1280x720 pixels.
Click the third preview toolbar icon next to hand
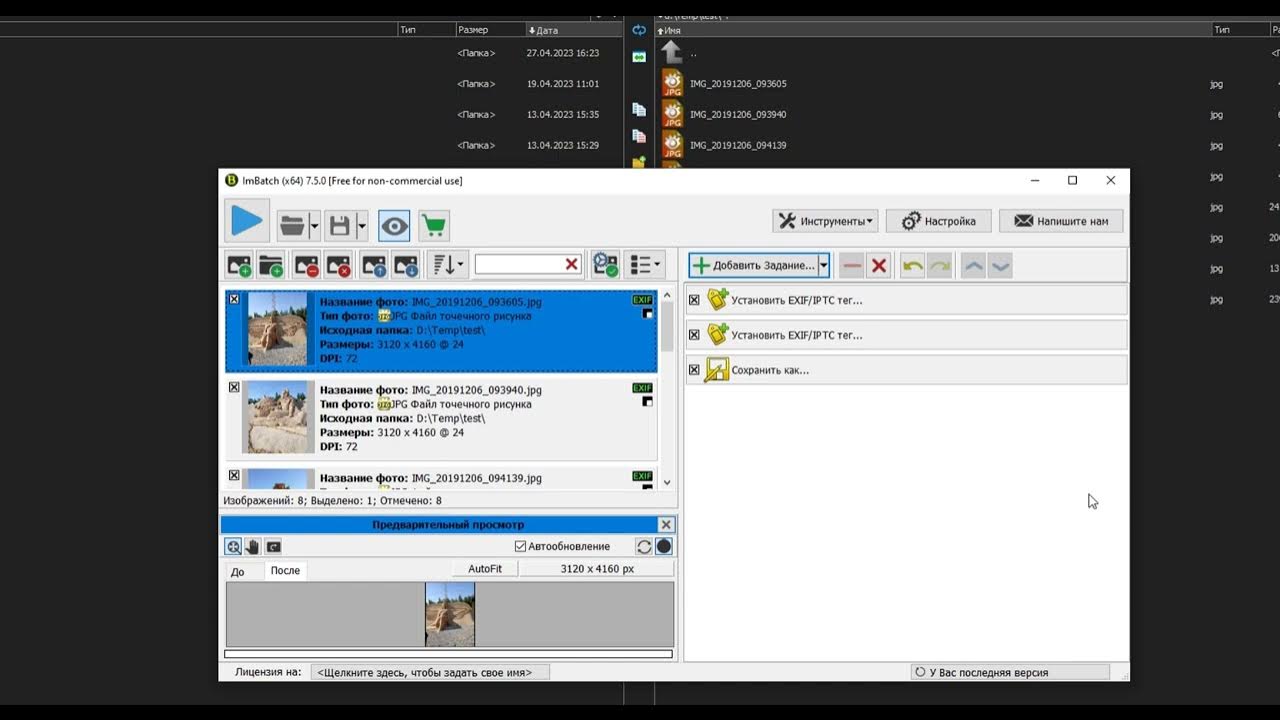(273, 547)
